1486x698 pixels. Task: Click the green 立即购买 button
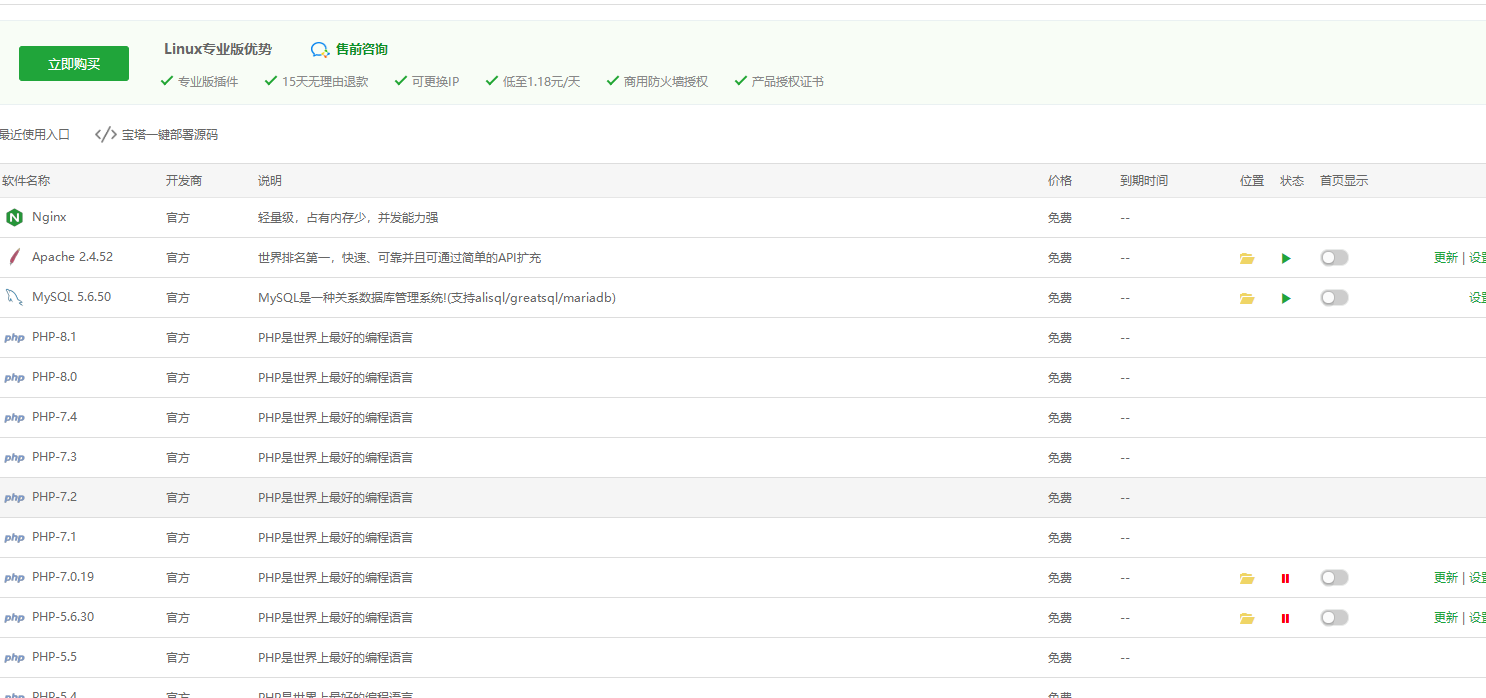pos(74,64)
